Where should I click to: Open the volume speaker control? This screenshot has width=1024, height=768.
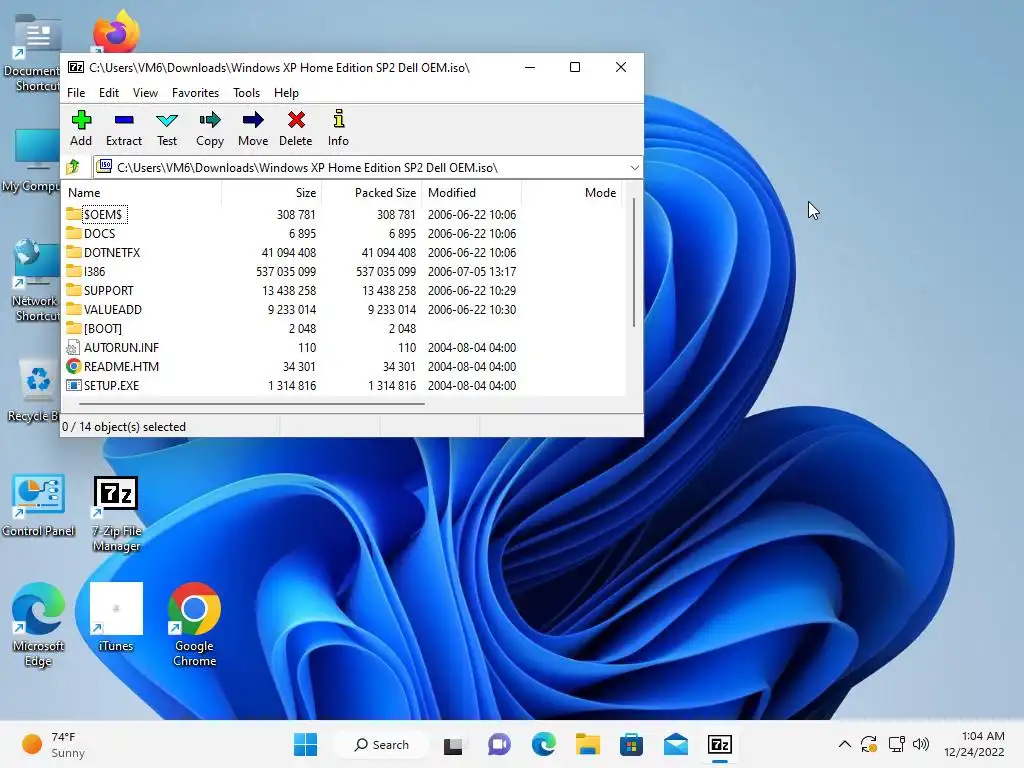coord(921,744)
